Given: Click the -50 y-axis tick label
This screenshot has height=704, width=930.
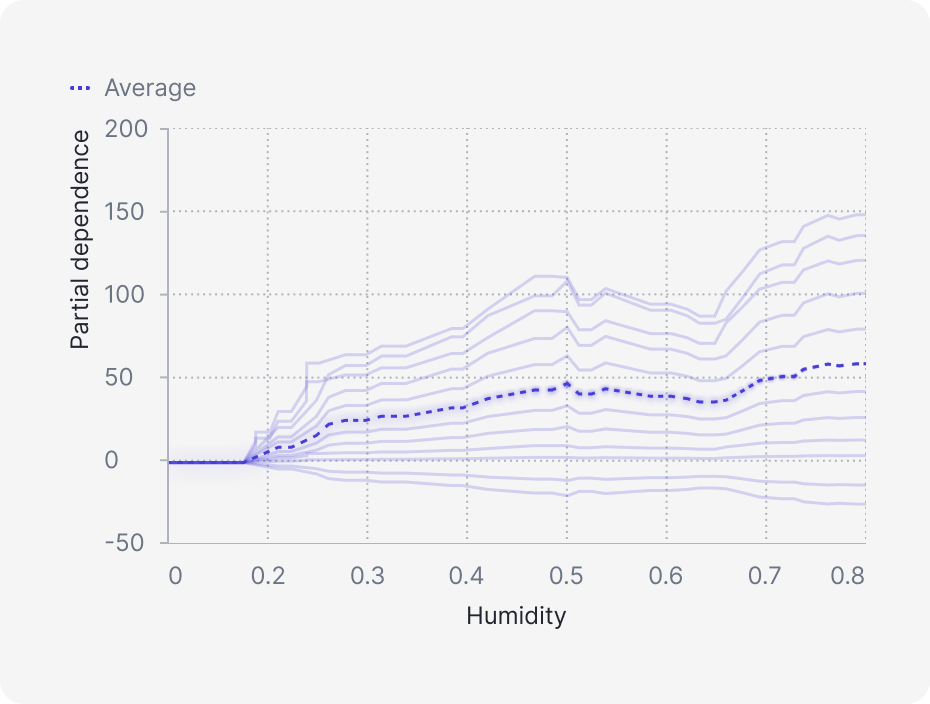Looking at the screenshot, I should point(122,543).
